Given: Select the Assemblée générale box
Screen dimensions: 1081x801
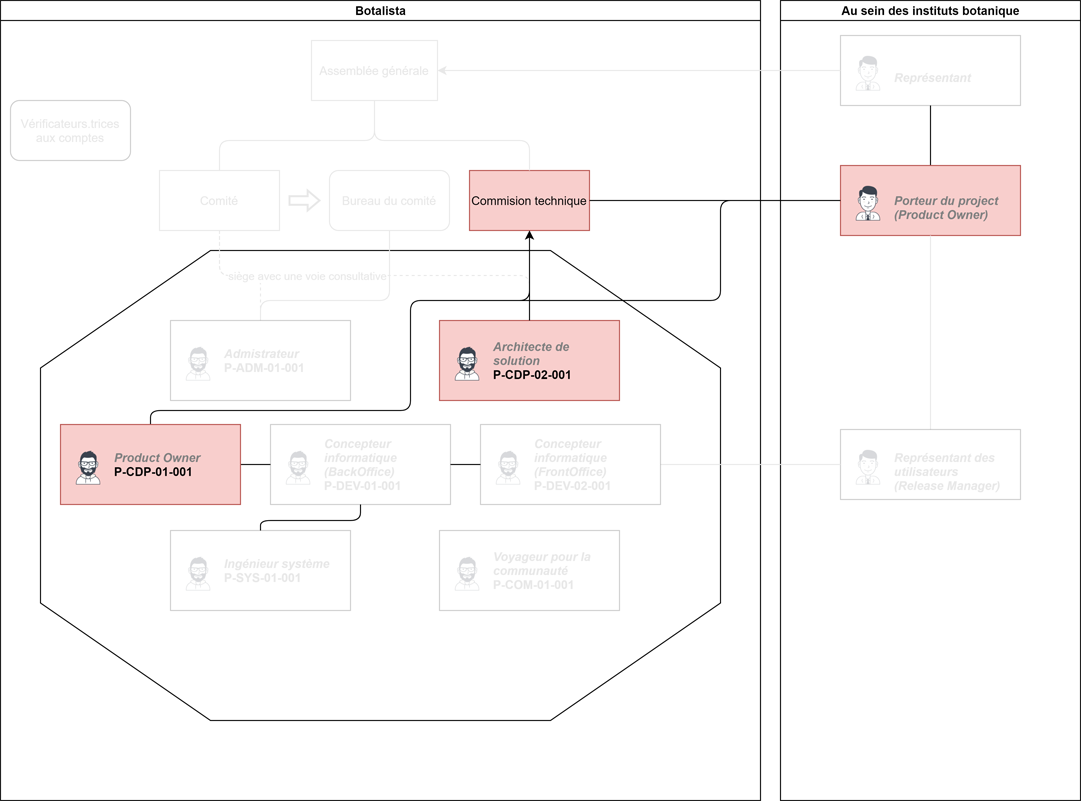Looking at the screenshot, I should pyautogui.click(x=374, y=71).
